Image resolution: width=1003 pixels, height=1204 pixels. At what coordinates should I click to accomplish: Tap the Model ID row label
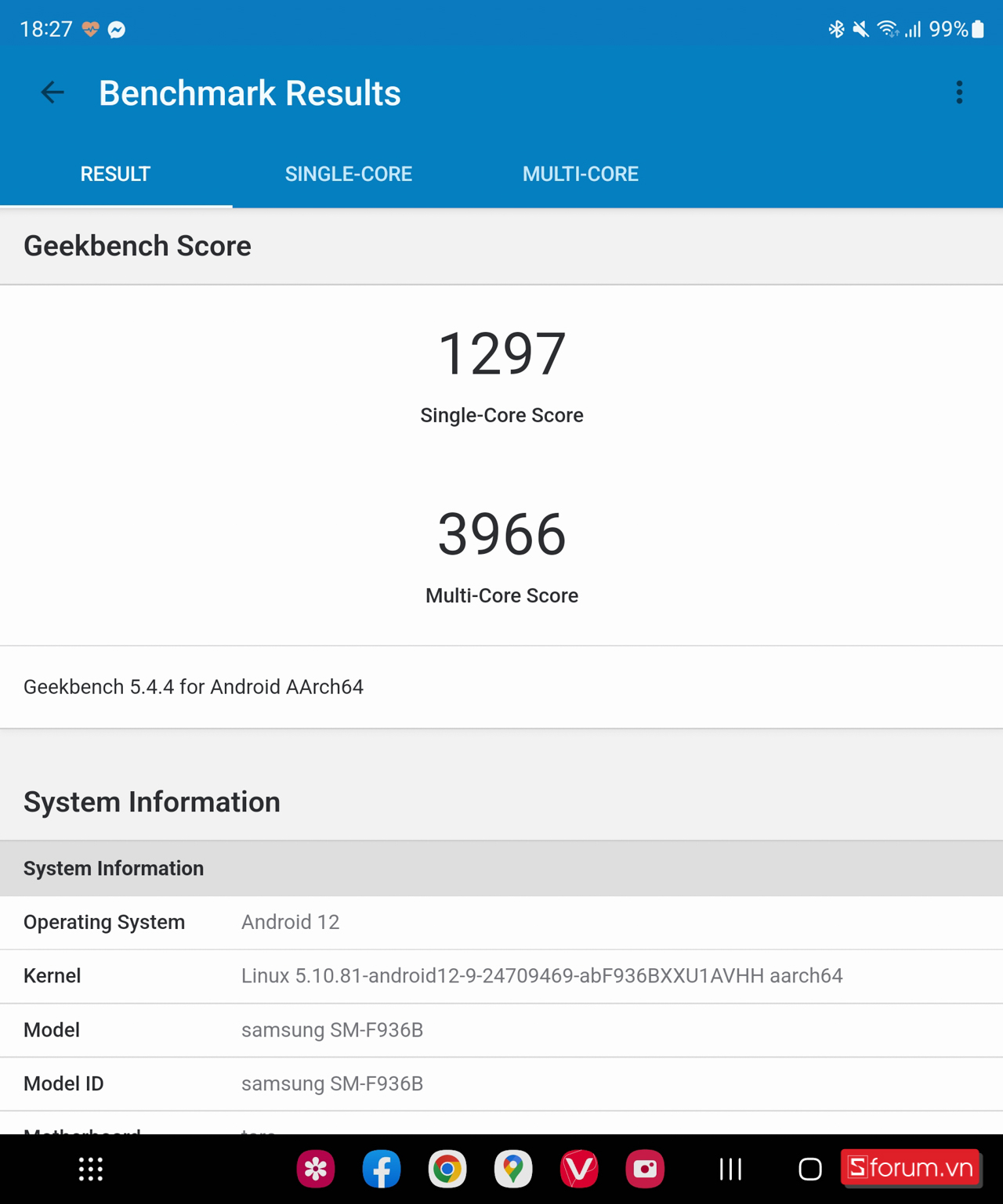(x=63, y=1083)
